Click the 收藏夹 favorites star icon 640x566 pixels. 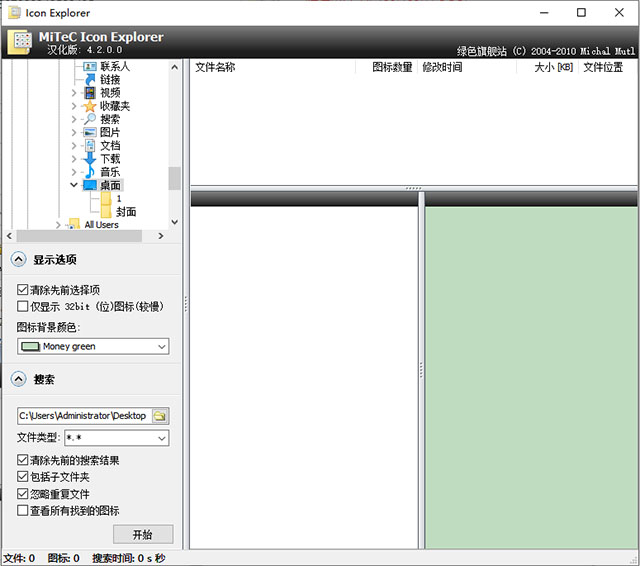point(90,106)
